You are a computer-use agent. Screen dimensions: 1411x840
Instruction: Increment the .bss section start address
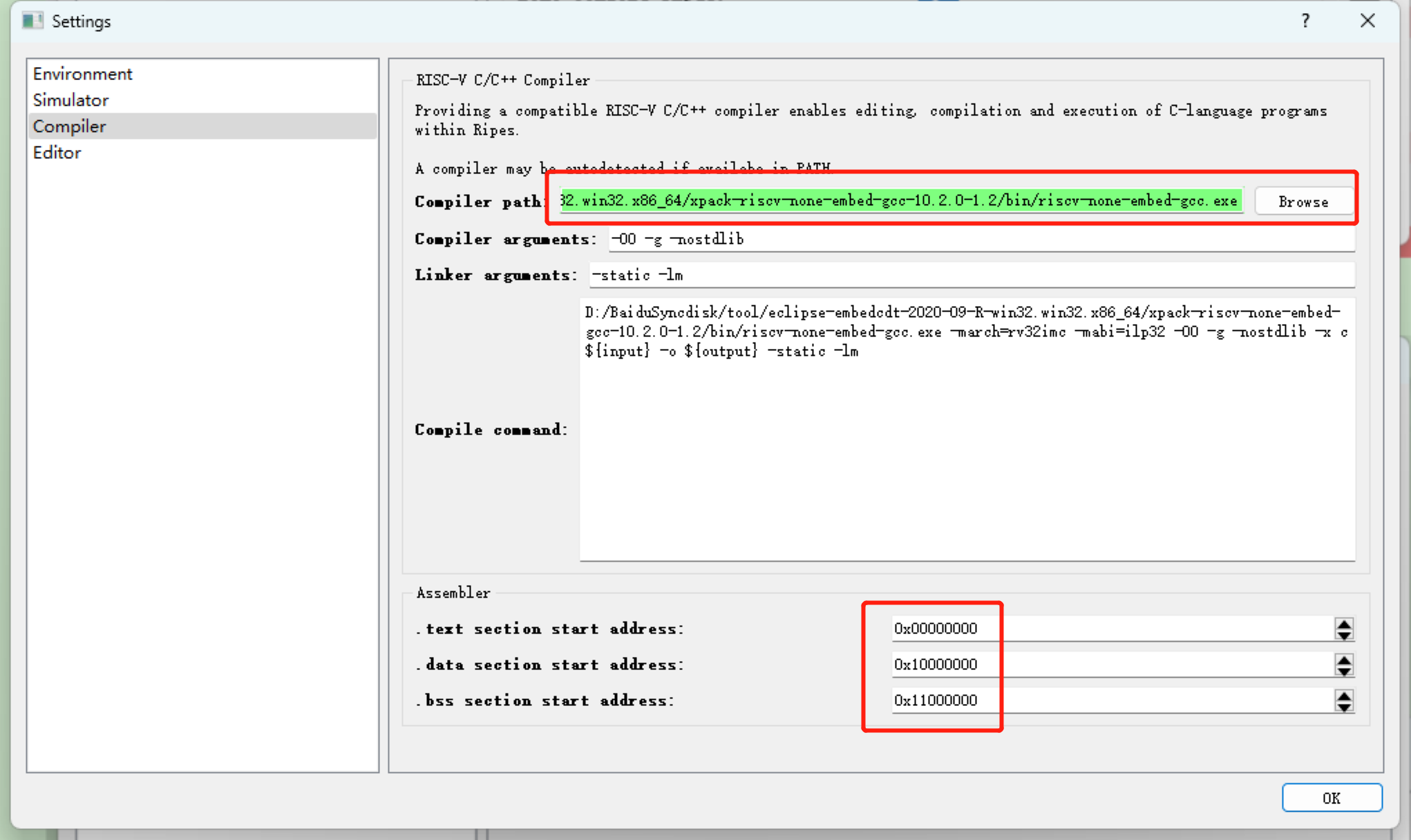coord(1344,696)
